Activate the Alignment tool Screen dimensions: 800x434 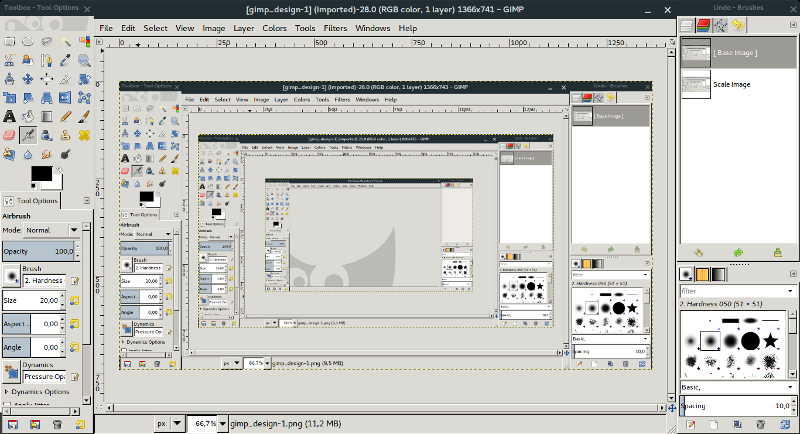pyautogui.click(x=46, y=79)
